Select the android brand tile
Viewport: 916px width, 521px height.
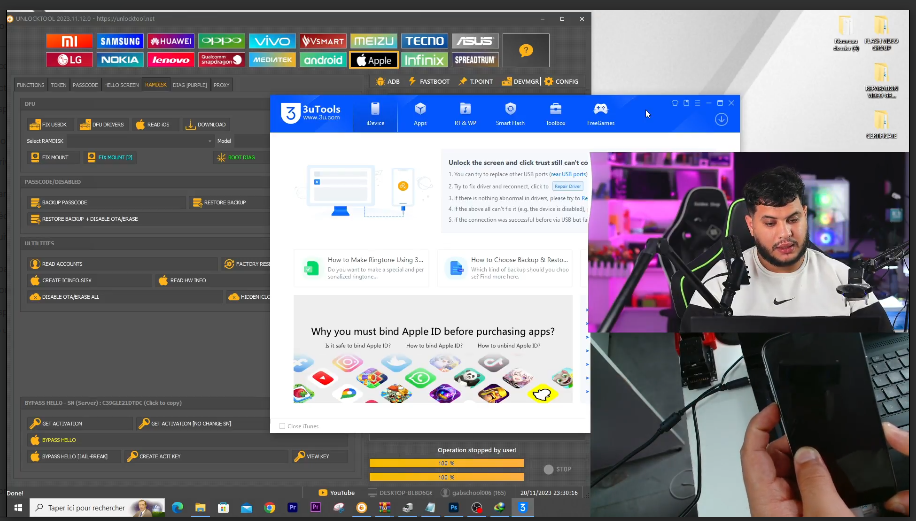click(323, 60)
